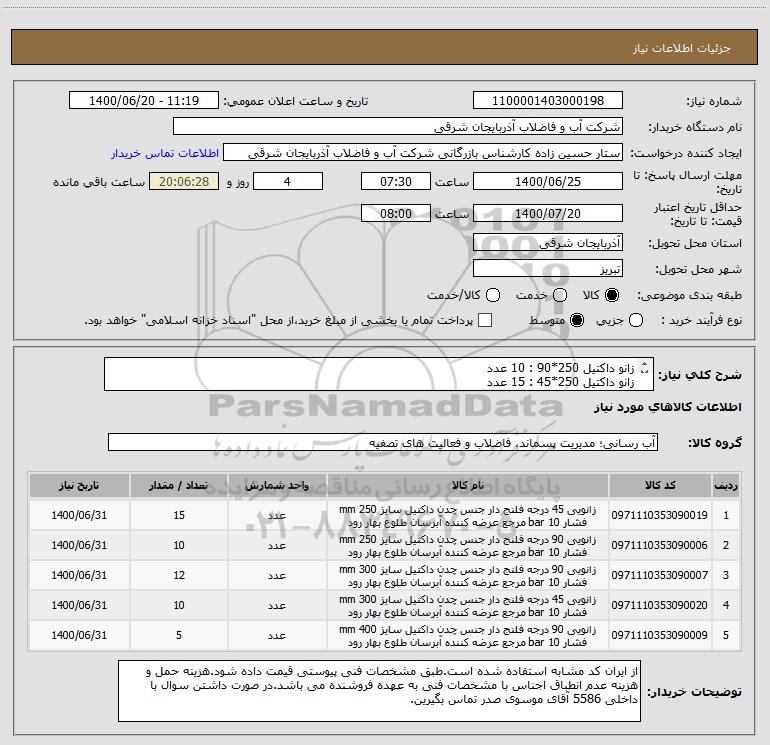Click the buyer organization name field
770x745 pixels.
click(398, 127)
